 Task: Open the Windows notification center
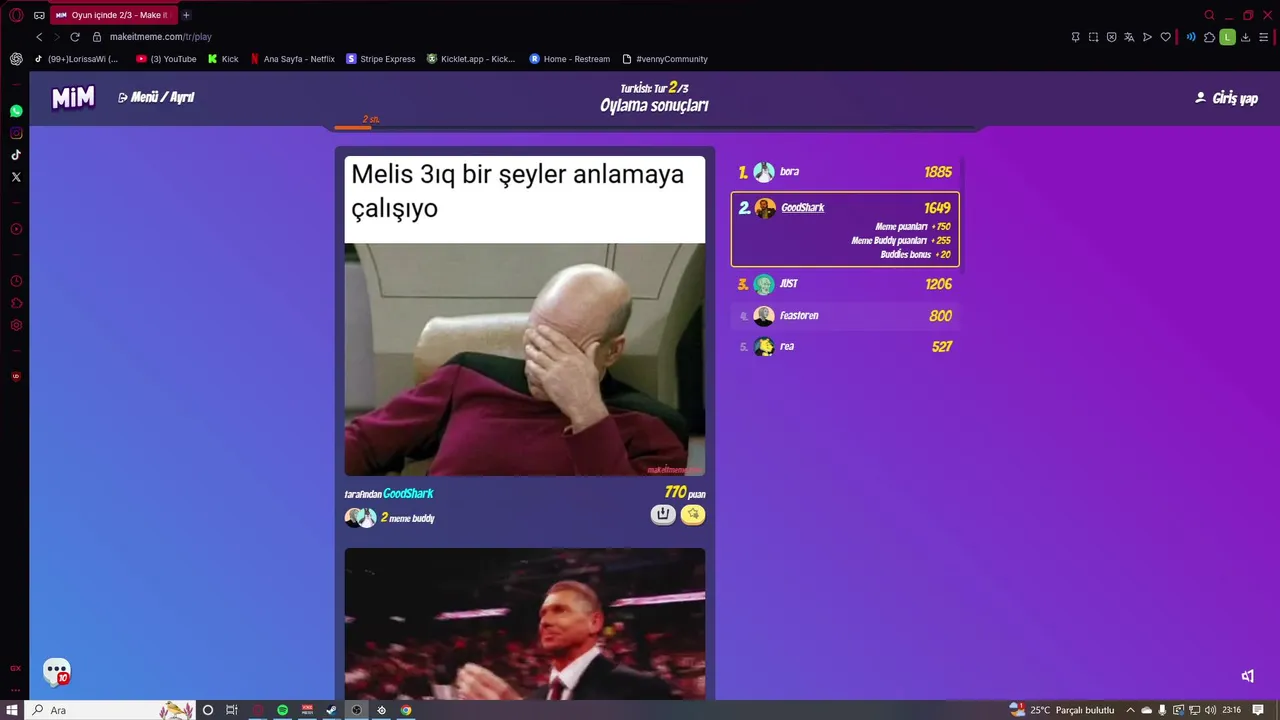pos(1258,710)
